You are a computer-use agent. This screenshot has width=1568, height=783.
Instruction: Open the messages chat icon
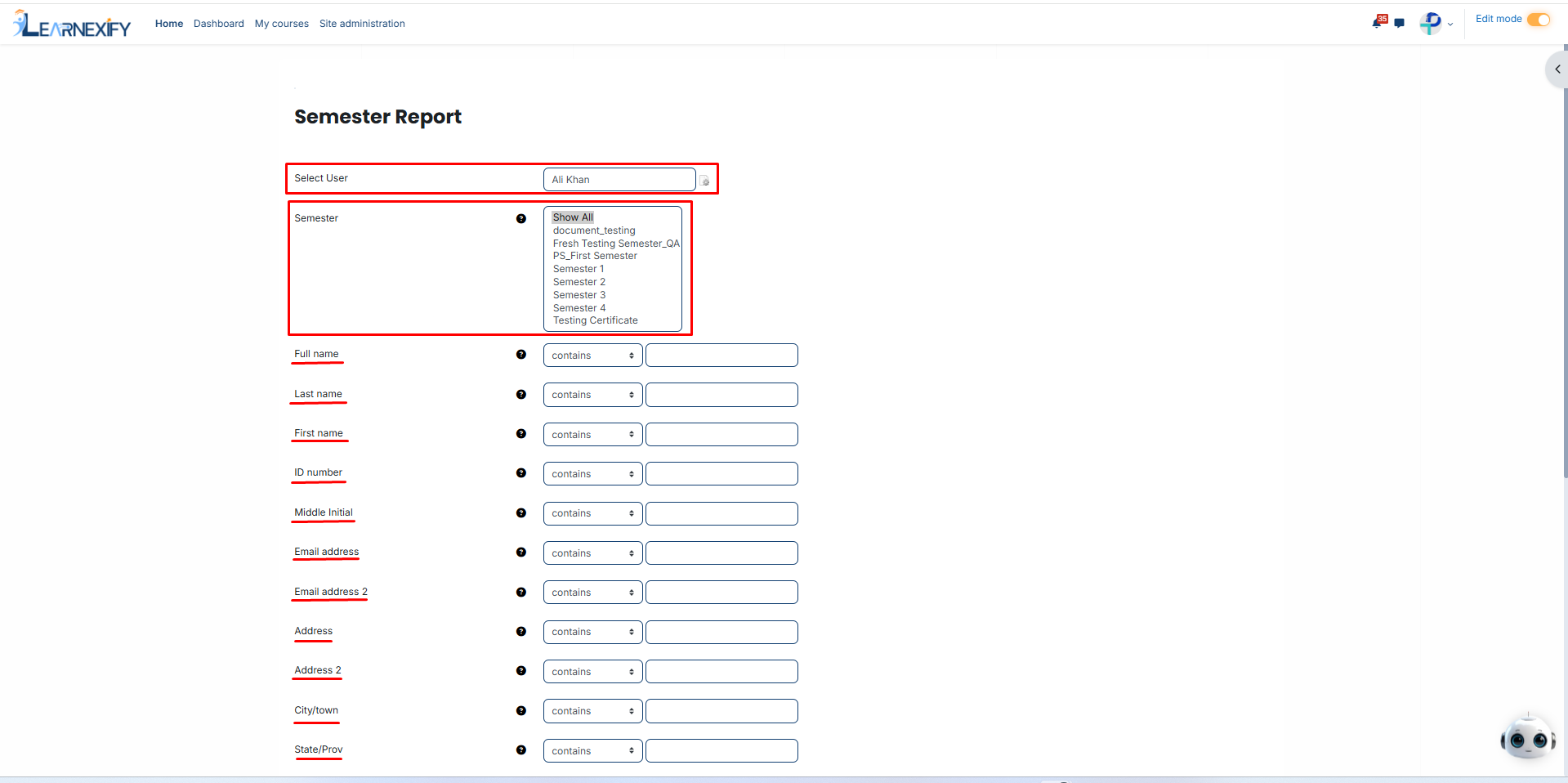pos(1400,24)
